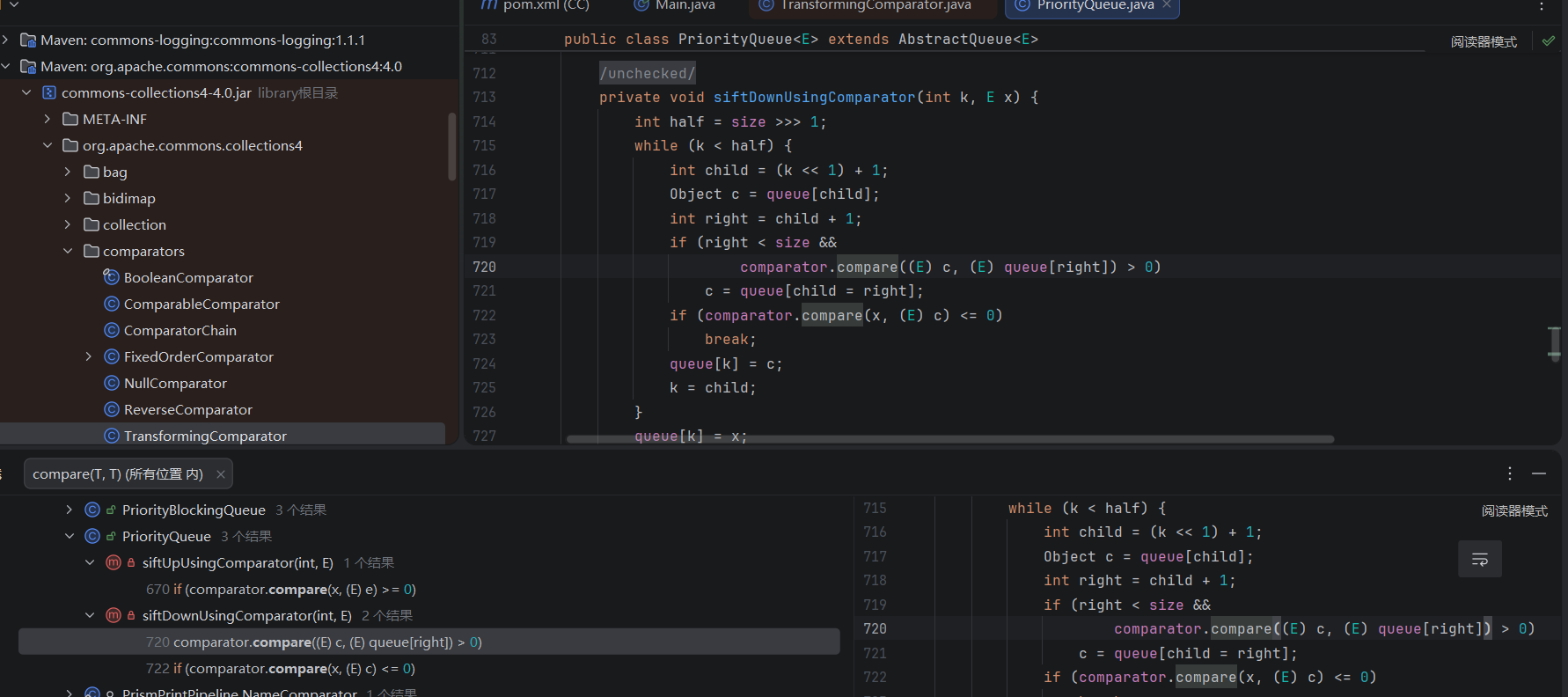The image size is (1568, 697).
Task: Expand PriorityBlockingQueue usage results
Action: pyautogui.click(x=69, y=510)
